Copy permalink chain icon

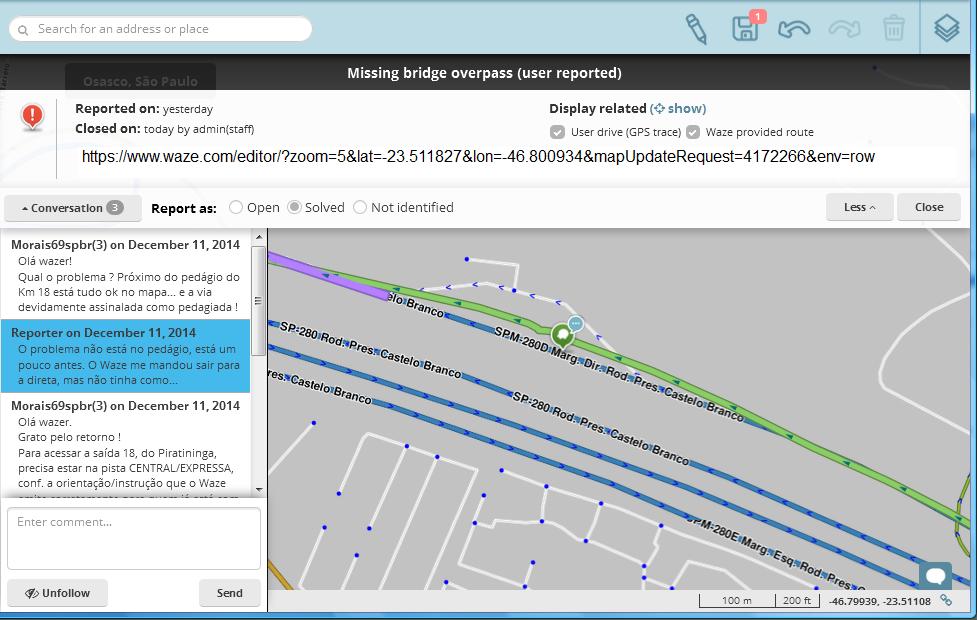(x=946, y=601)
